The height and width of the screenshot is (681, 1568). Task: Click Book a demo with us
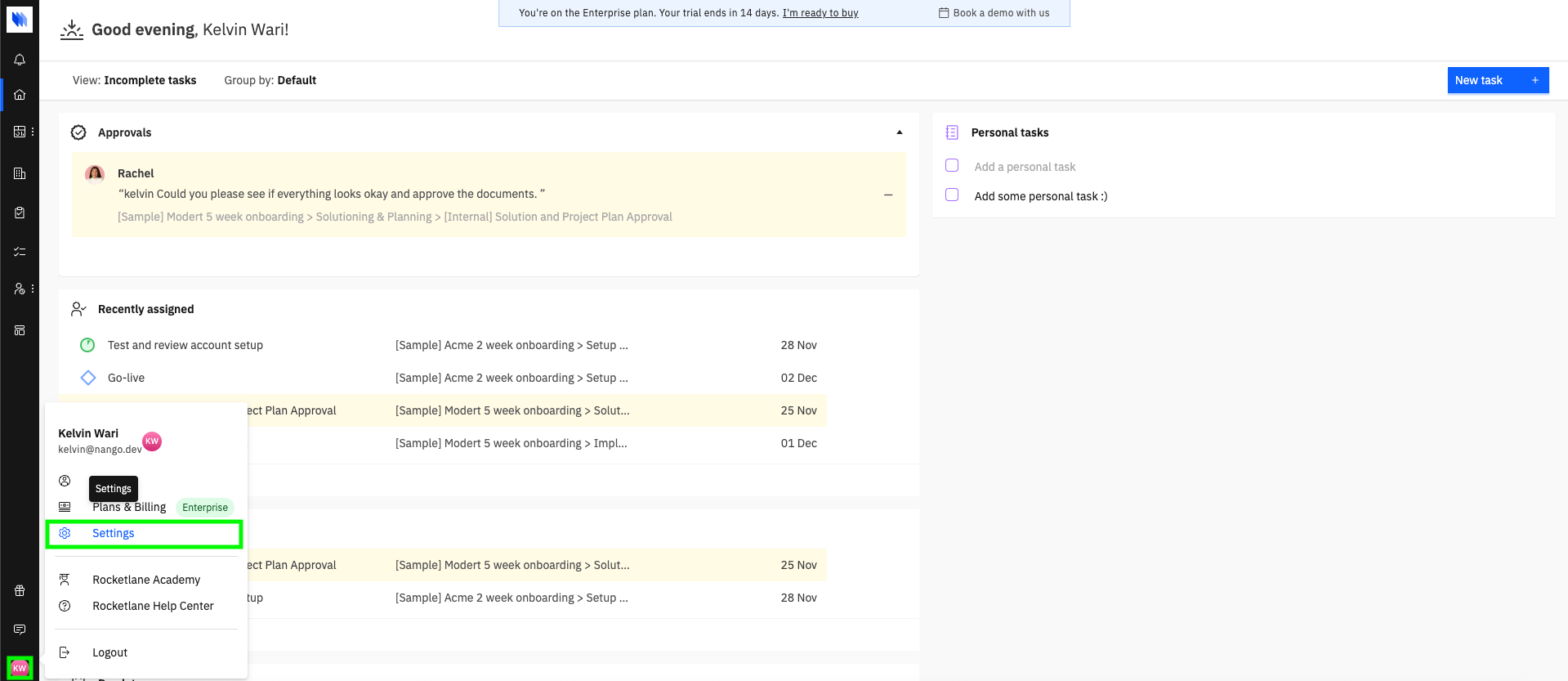click(994, 13)
